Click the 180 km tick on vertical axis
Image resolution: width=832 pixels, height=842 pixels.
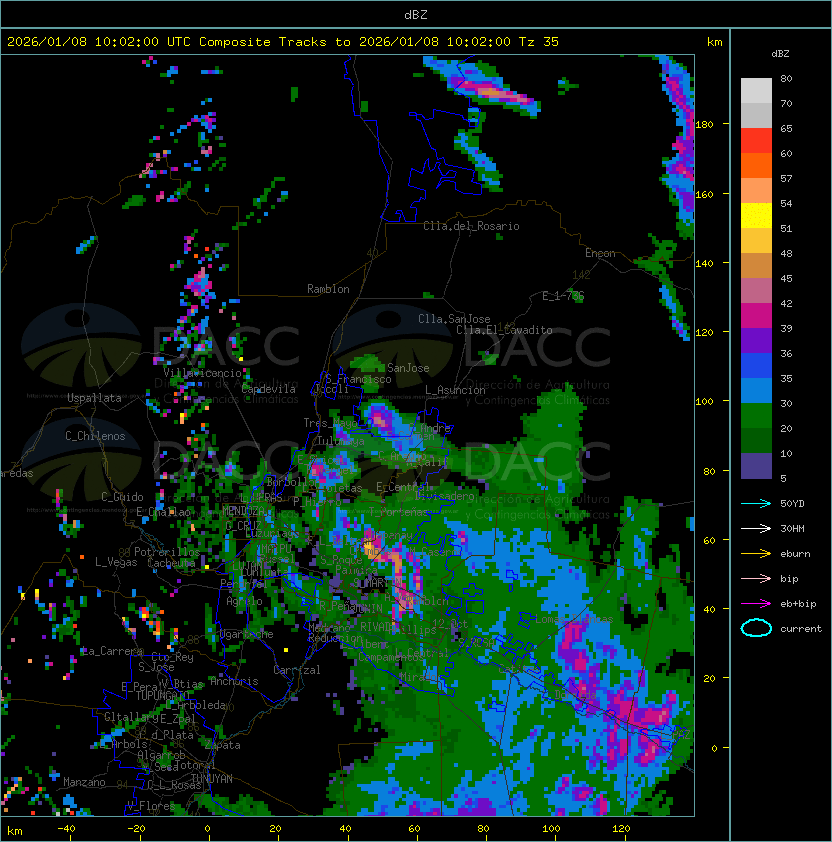point(704,125)
